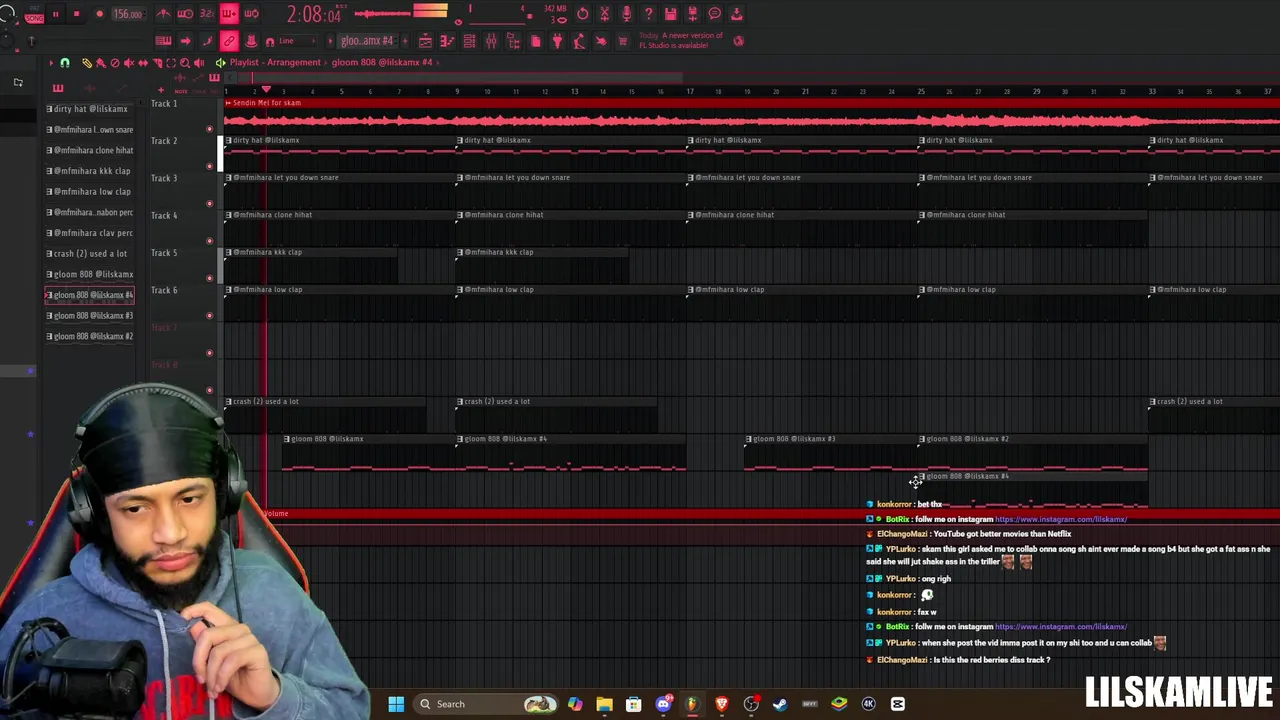Open the Piano roll icon

click(447, 41)
